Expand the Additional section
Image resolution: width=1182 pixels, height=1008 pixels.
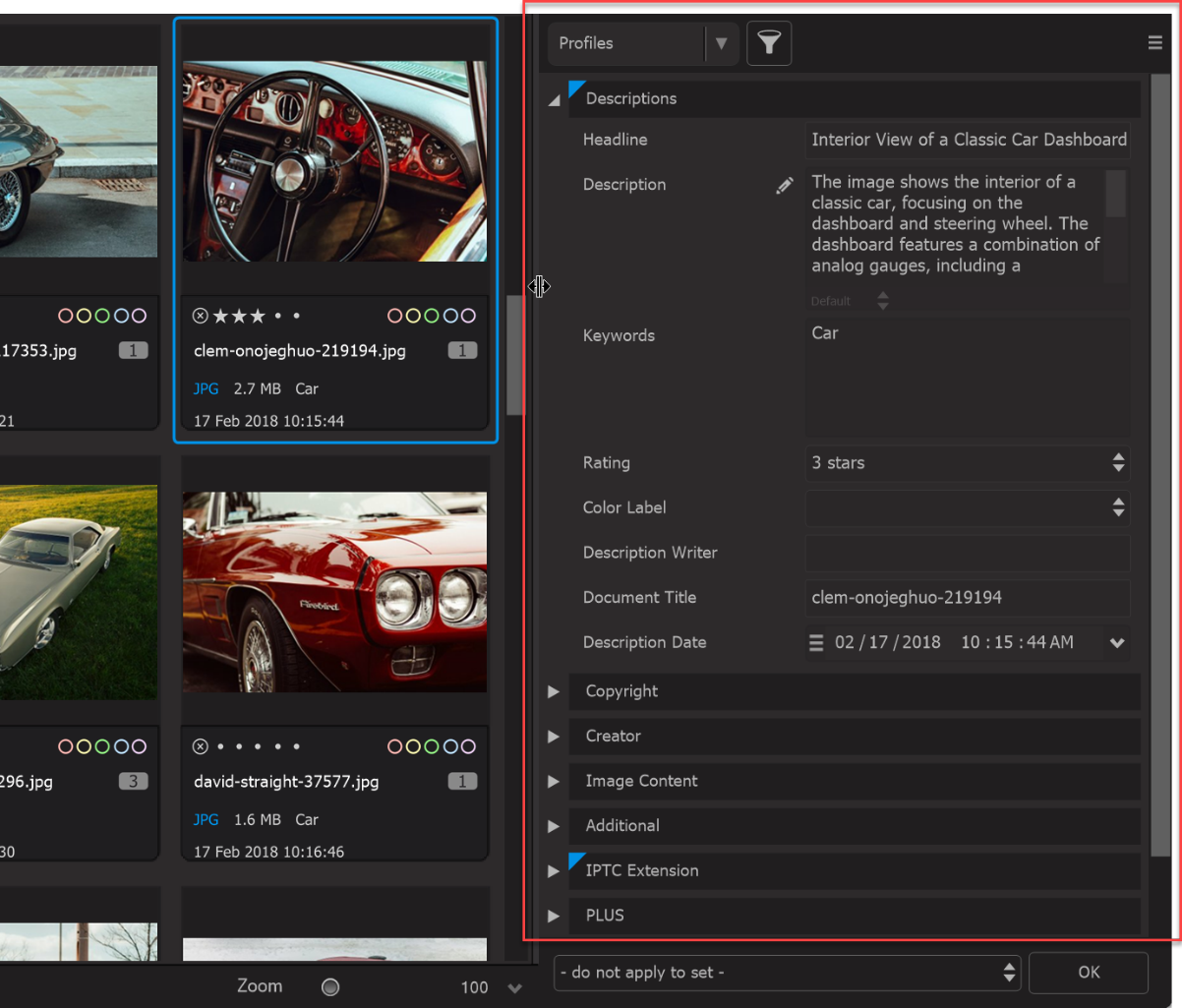click(x=554, y=826)
